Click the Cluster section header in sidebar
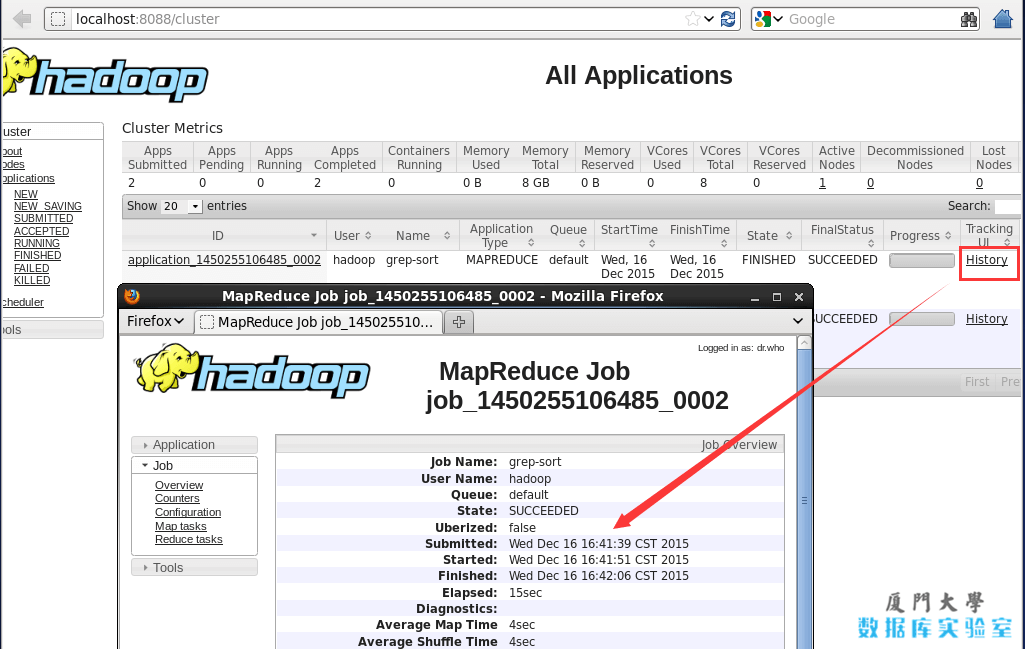Screen dimensions: 1025x649 click(x=52, y=131)
